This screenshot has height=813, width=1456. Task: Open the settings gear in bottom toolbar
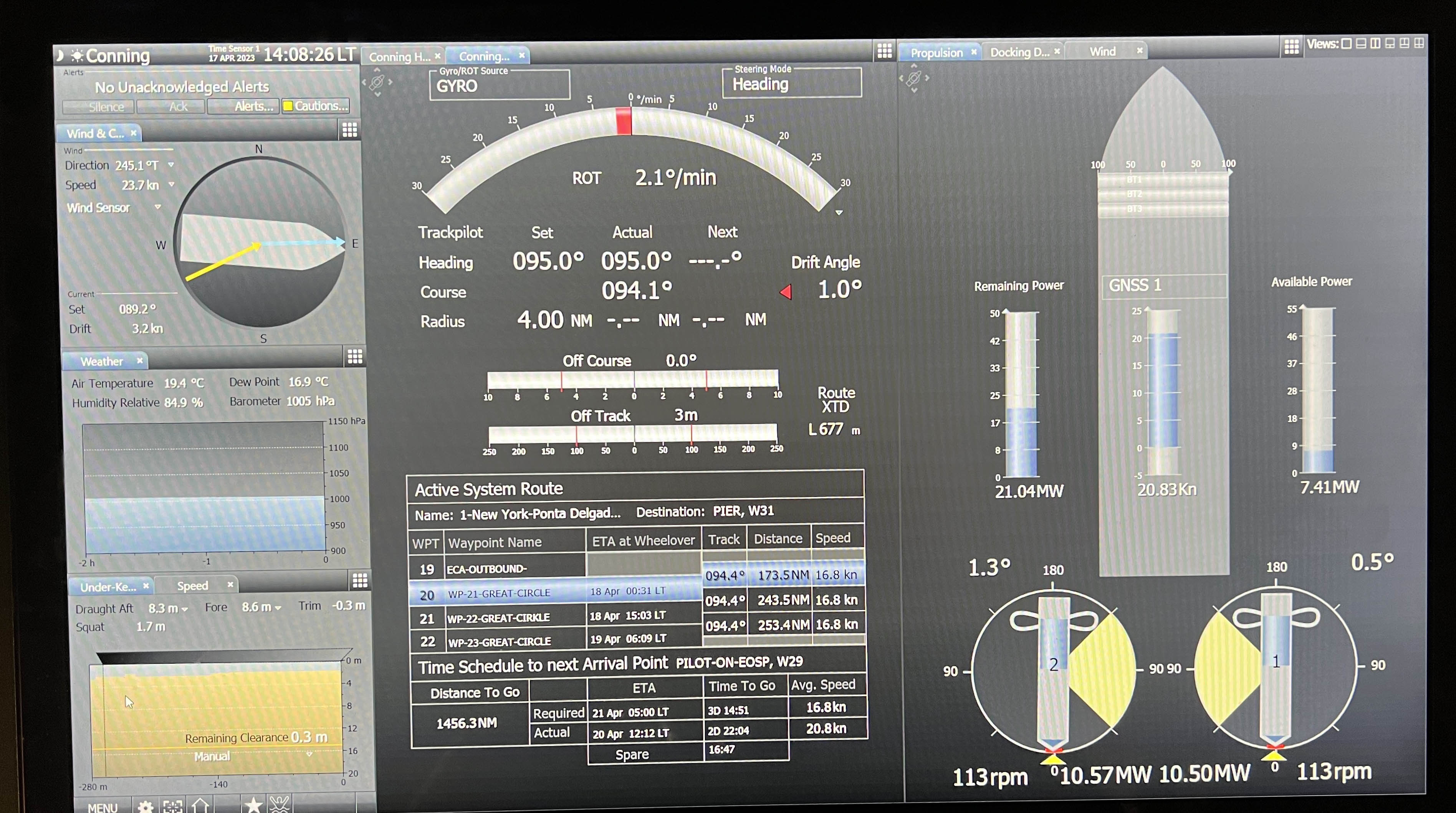tap(145, 807)
